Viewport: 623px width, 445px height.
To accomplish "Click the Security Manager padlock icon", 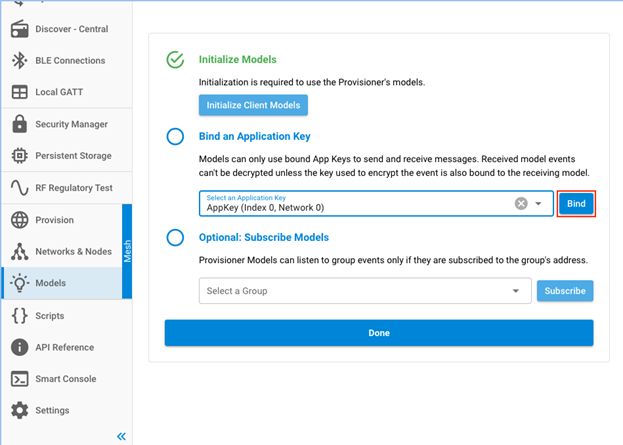I will (x=18, y=125).
